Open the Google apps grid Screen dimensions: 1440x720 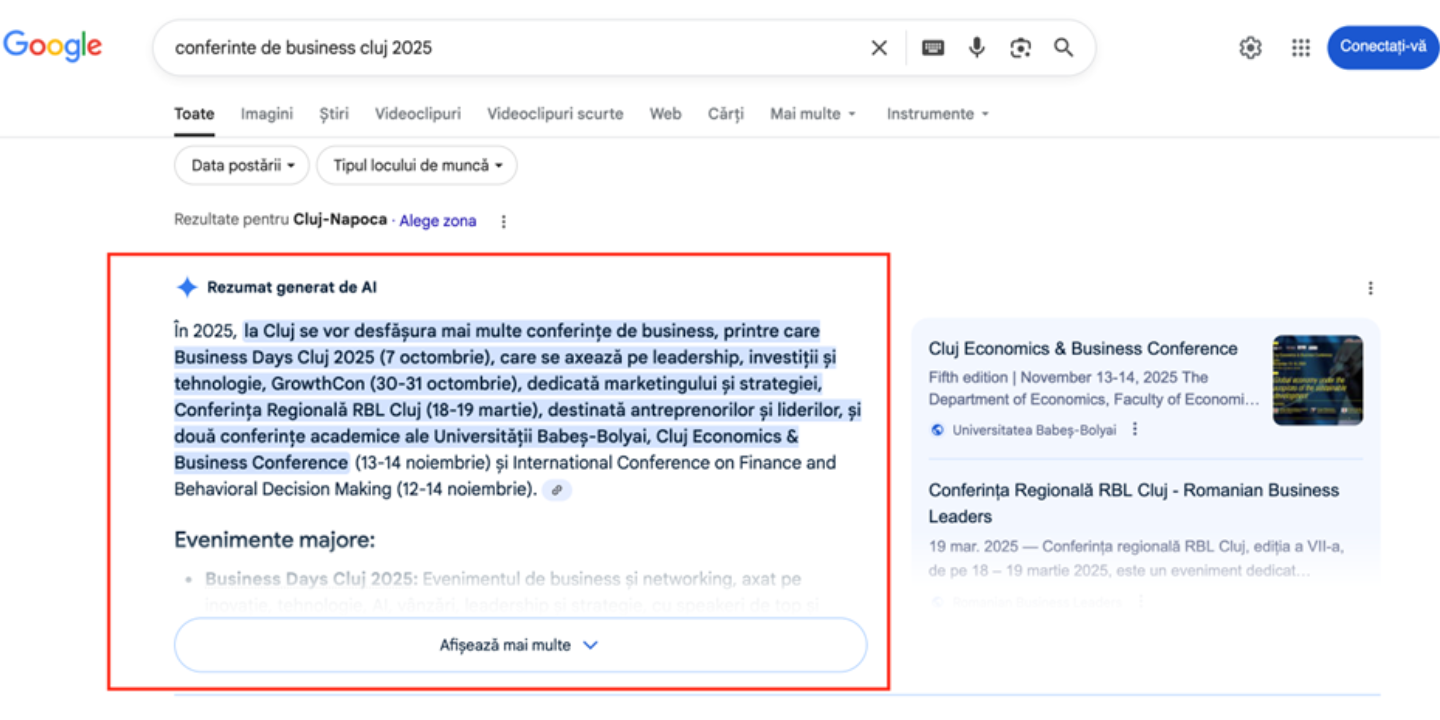tap(1300, 48)
